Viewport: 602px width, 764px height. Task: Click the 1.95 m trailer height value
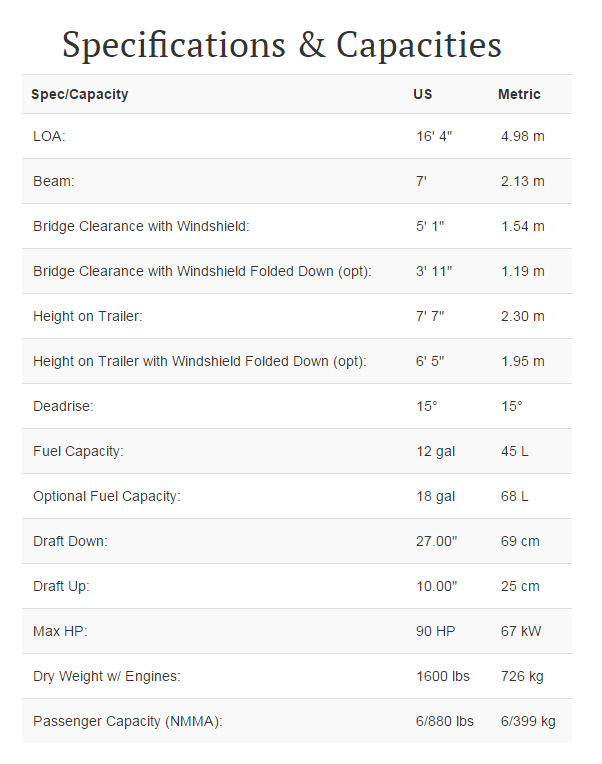(523, 361)
